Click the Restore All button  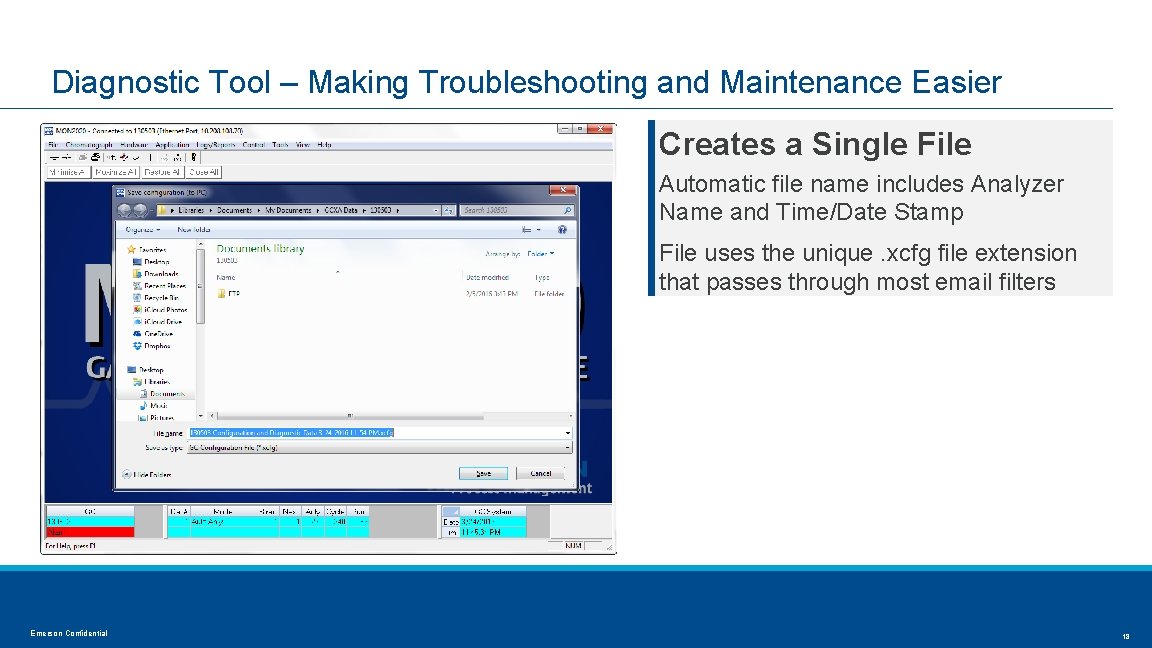tap(162, 172)
